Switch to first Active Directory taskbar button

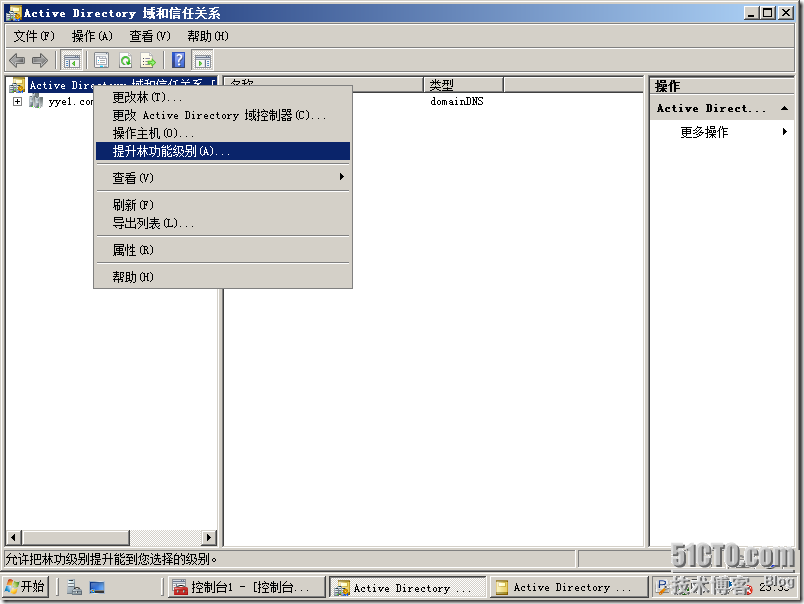pos(407,588)
